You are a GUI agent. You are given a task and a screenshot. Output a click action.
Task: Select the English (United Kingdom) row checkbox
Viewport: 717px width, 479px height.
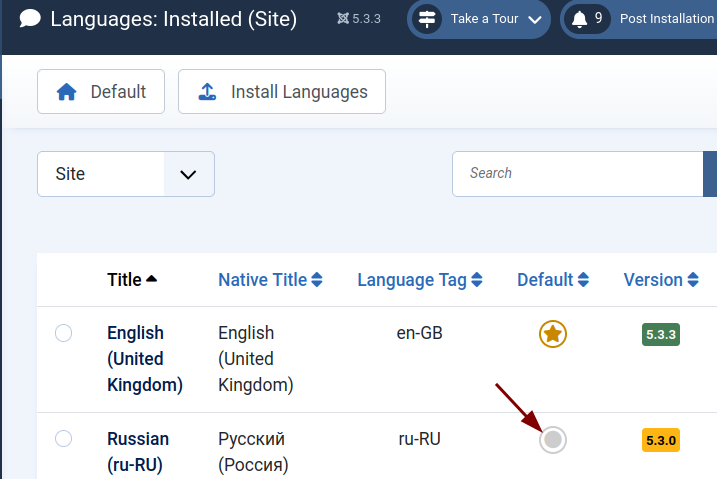(x=63, y=333)
